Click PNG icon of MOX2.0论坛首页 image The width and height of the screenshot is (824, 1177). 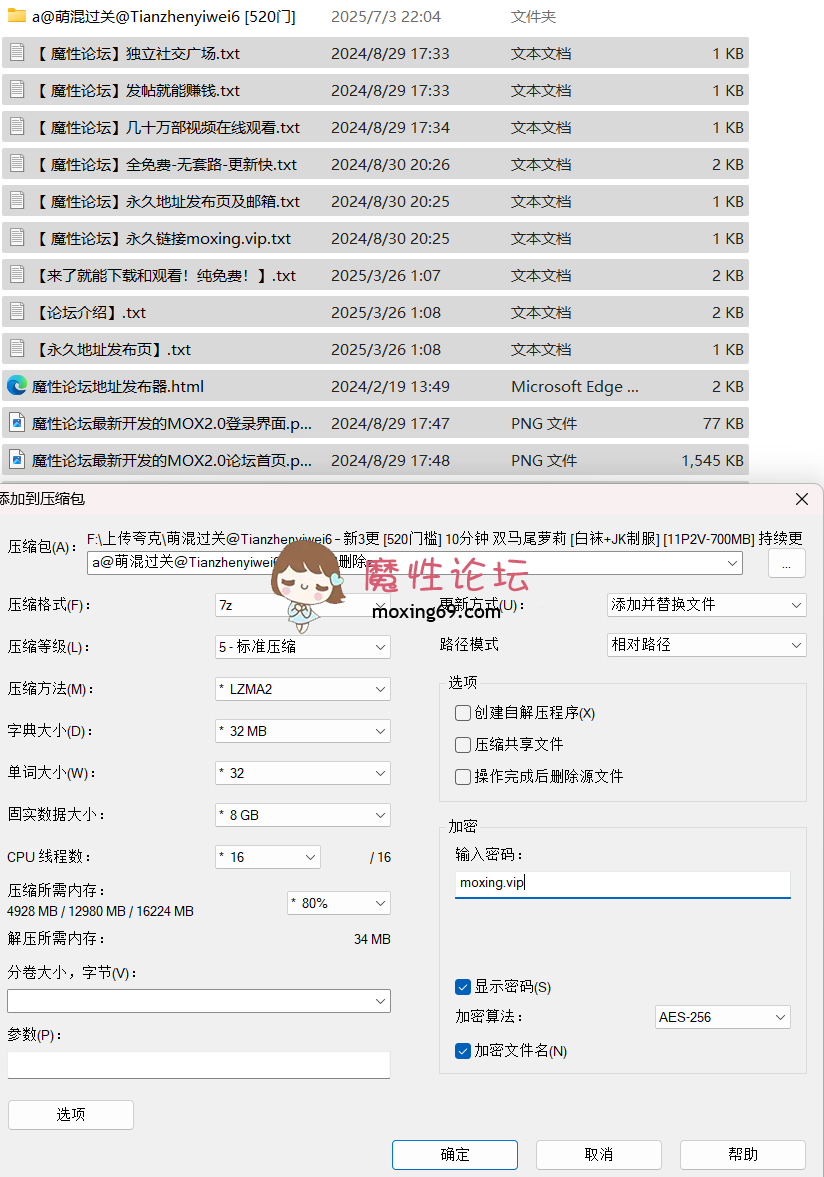click(17, 460)
